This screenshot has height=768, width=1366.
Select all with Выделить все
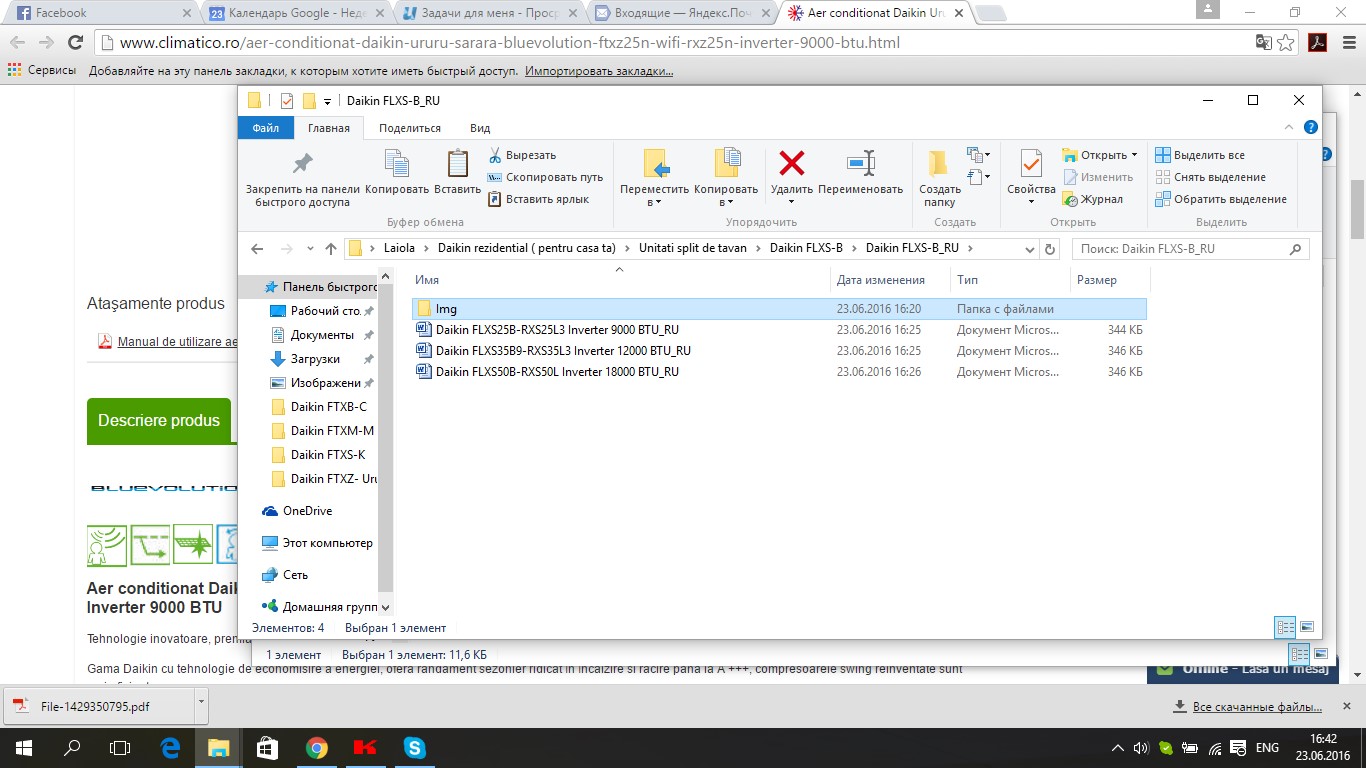click(x=1200, y=155)
